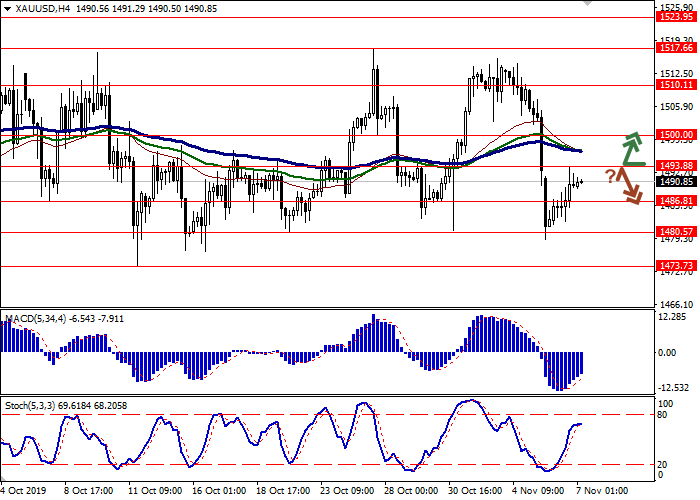The width and height of the screenshot is (700, 500).
Task: Click the brown question mark symbol
Action: (x=609, y=177)
